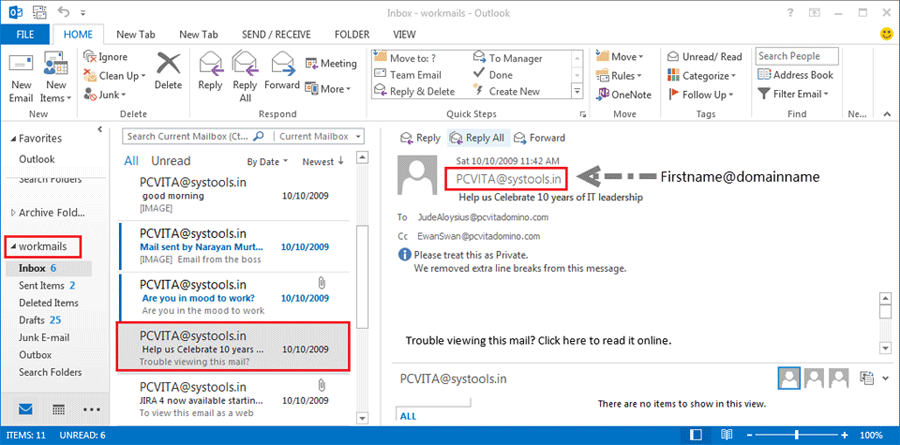The height and width of the screenshot is (445, 900).
Task: Open the Clean Up dropdown
Action: pyautogui.click(x=114, y=76)
